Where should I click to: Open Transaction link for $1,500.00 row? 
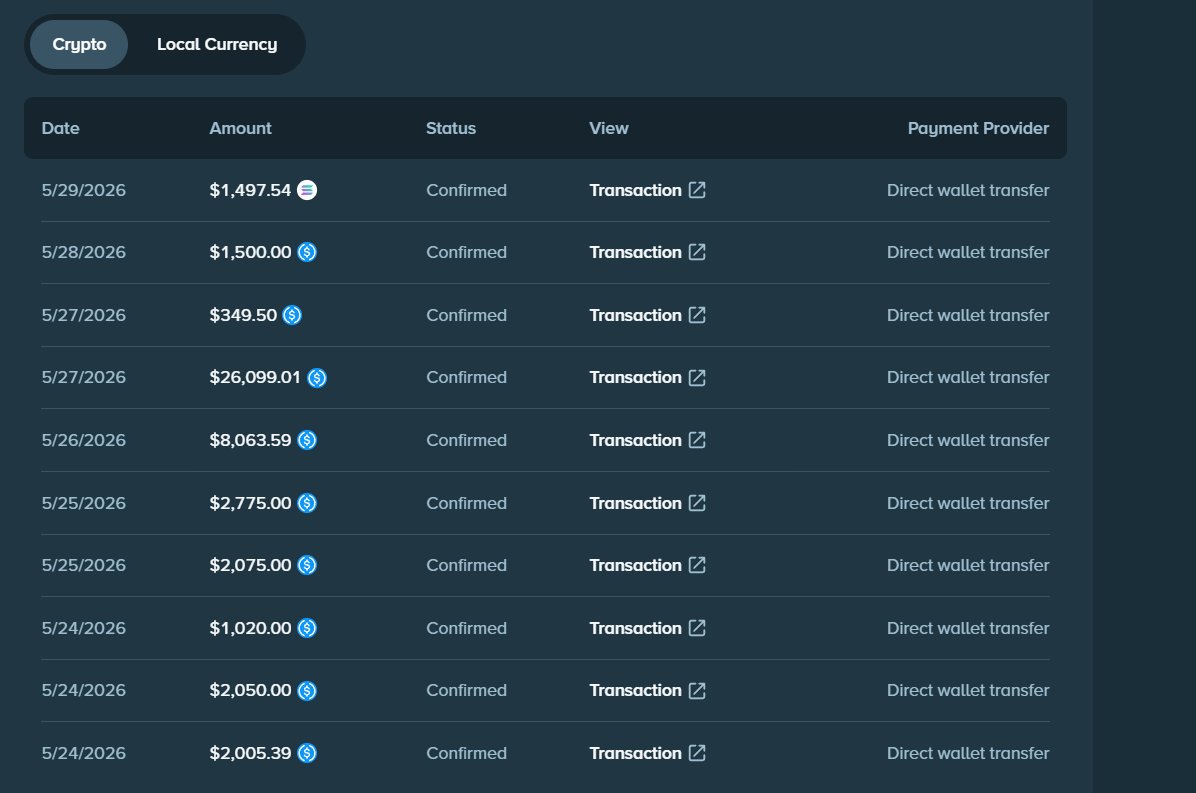[x=648, y=252]
